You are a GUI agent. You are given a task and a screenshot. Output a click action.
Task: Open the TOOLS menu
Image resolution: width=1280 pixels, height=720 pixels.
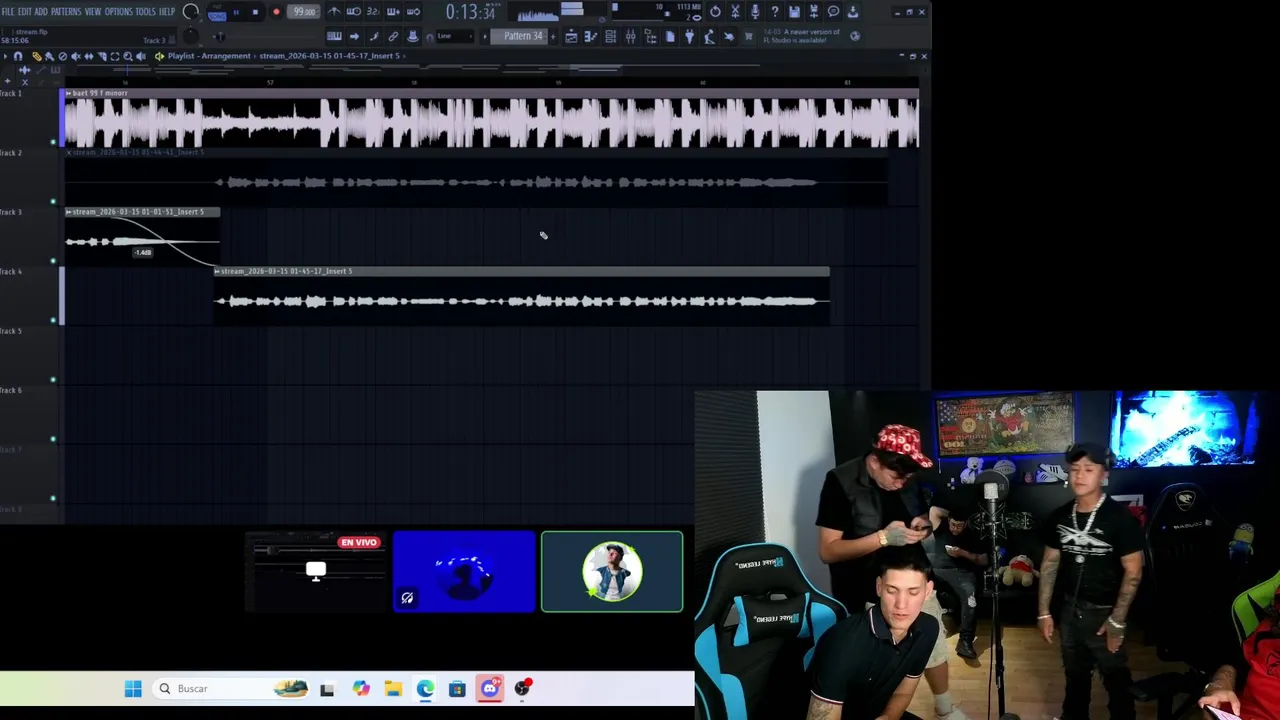coord(146,12)
